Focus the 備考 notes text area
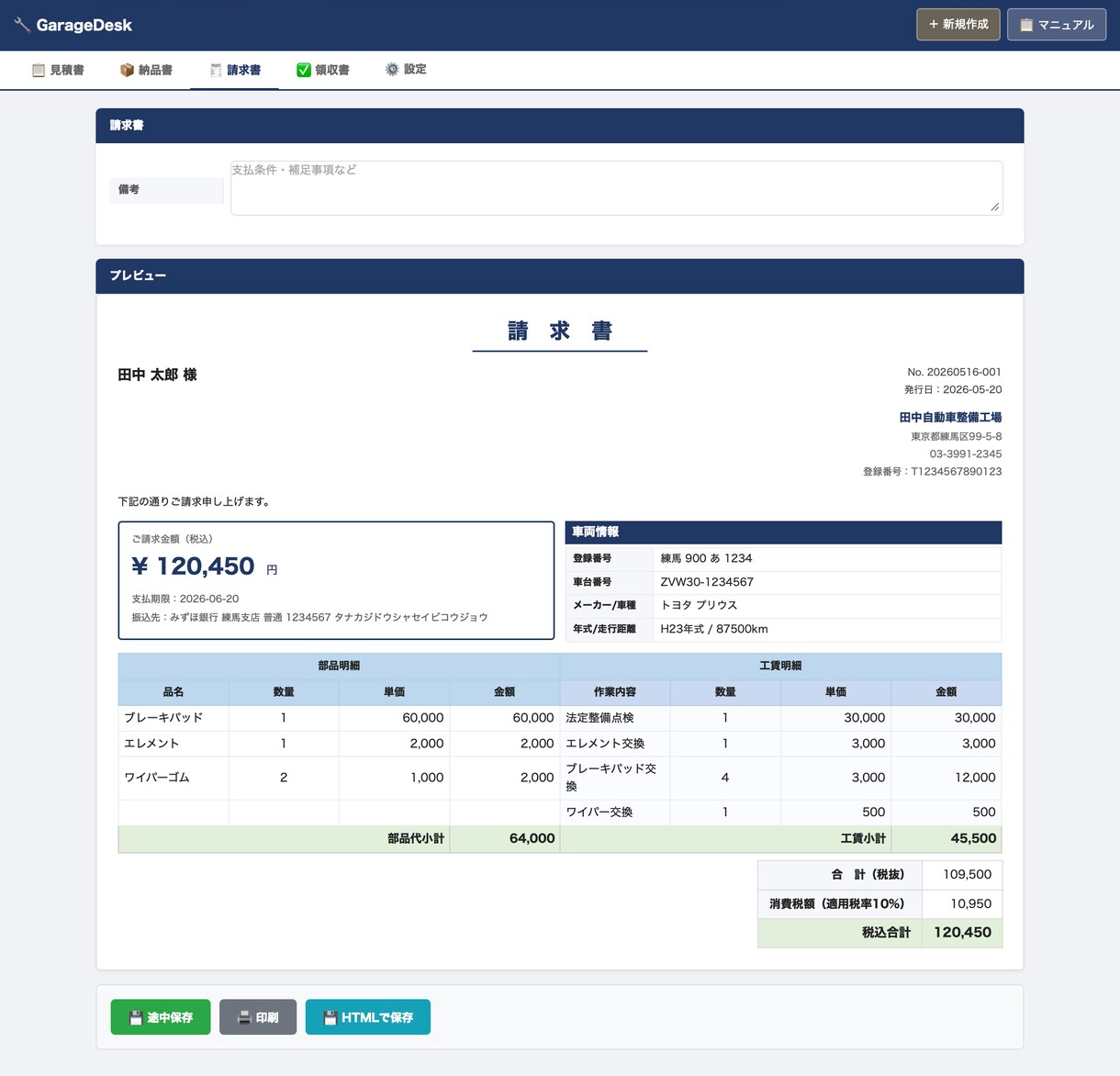 616,188
